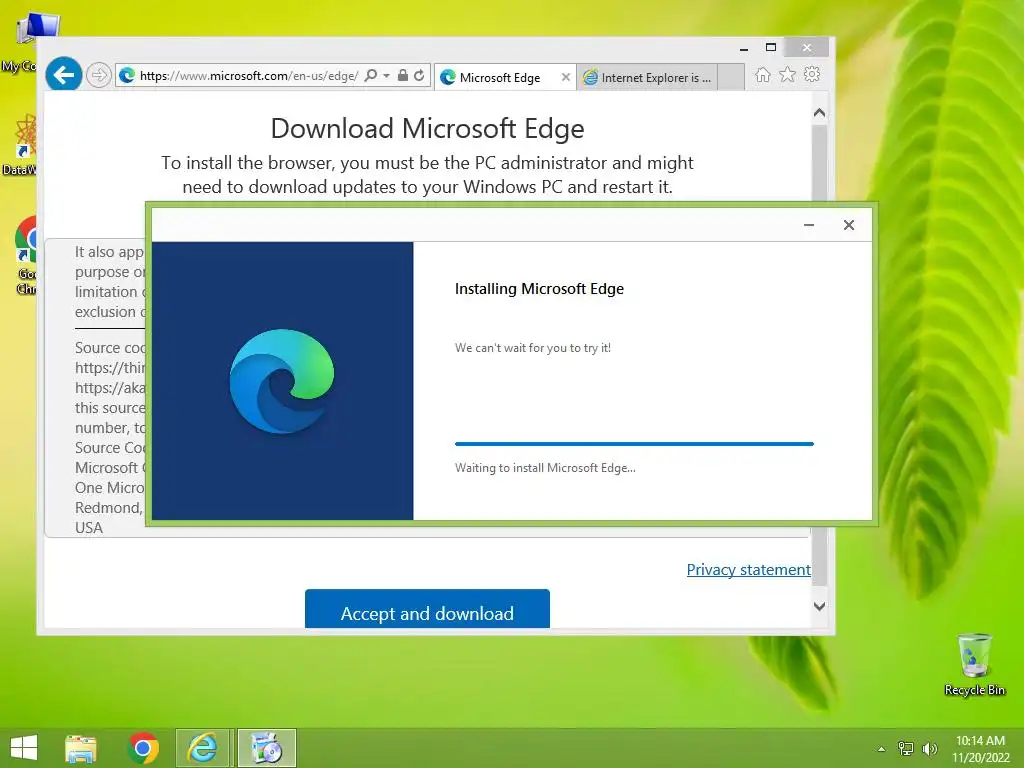The image size is (1024, 768).
Task: Click the network icon in the system tray
Action: [905, 748]
